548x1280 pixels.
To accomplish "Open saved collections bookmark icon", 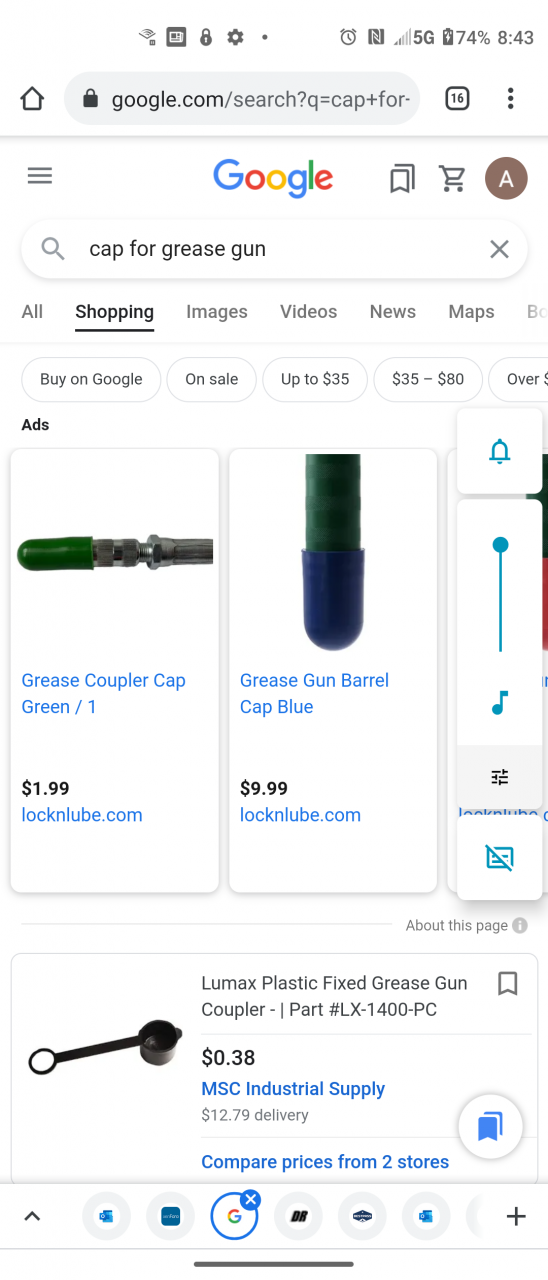I will [x=402, y=179].
